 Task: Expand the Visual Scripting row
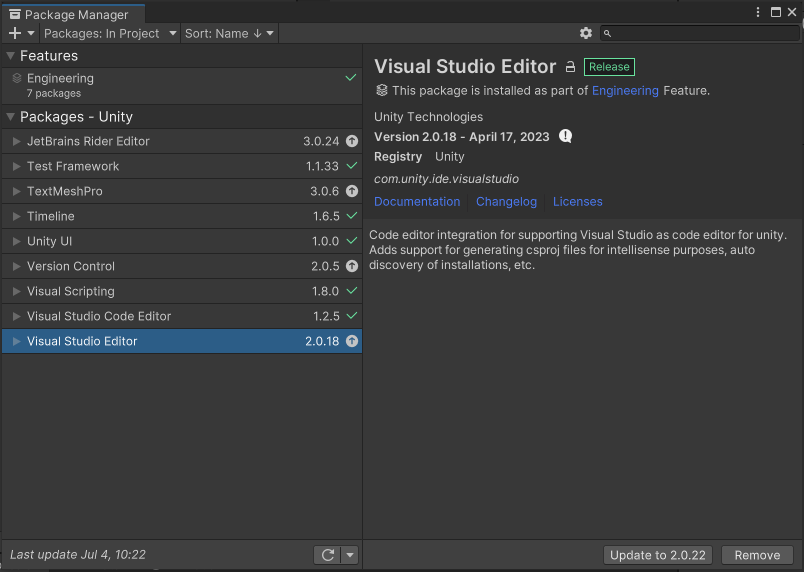coord(16,291)
